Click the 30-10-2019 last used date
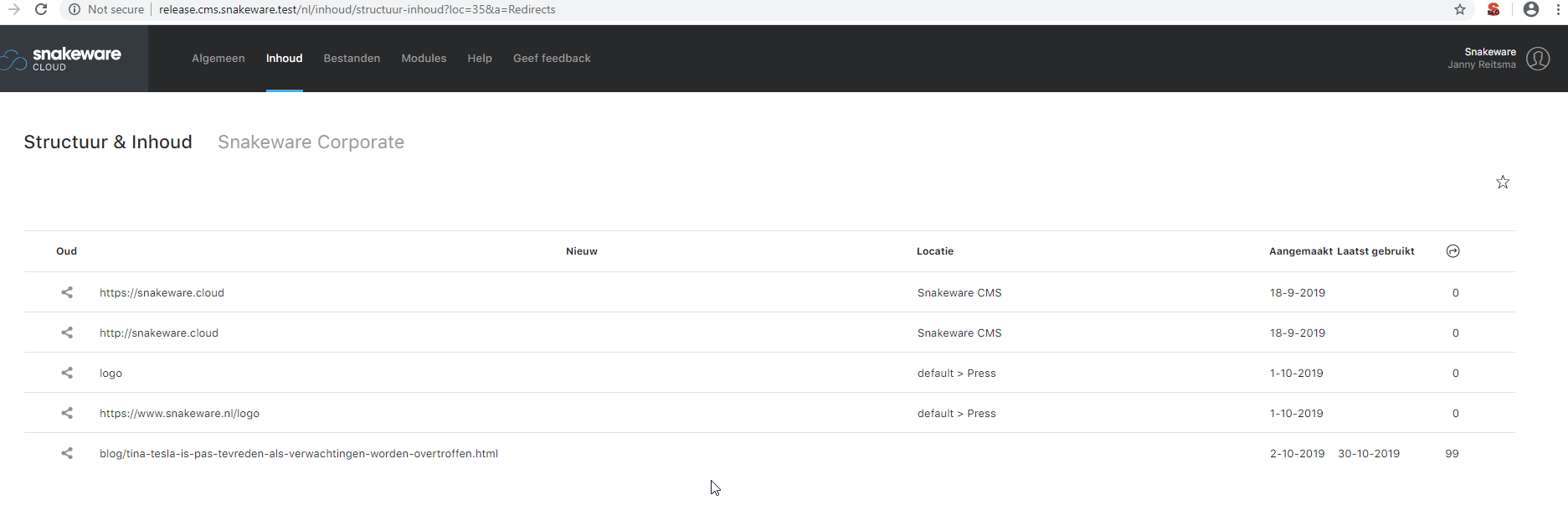 (1369, 453)
